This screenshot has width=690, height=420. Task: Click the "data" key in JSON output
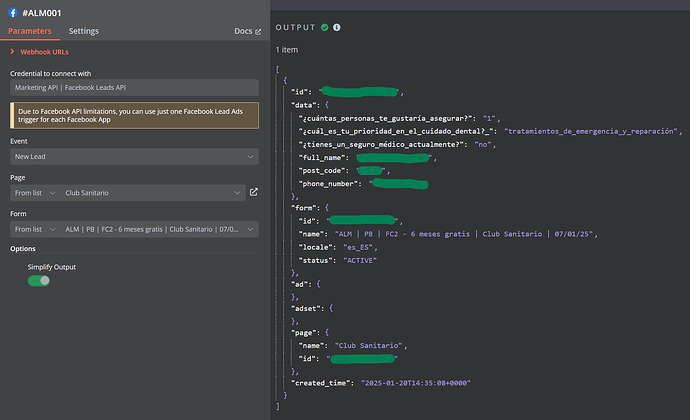coord(304,105)
